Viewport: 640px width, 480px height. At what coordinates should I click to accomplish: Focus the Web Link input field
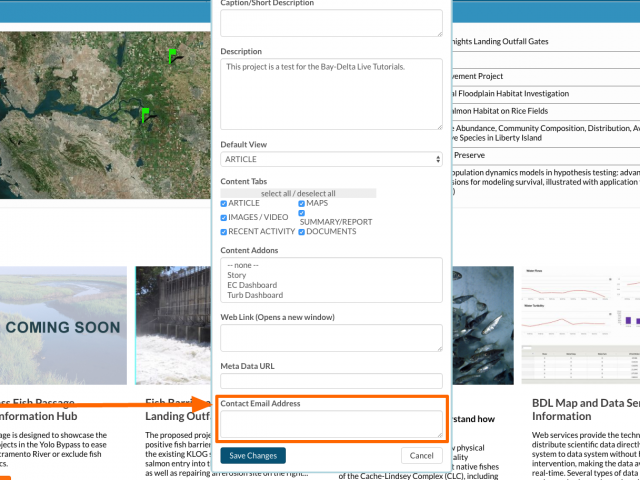[x=331, y=338]
